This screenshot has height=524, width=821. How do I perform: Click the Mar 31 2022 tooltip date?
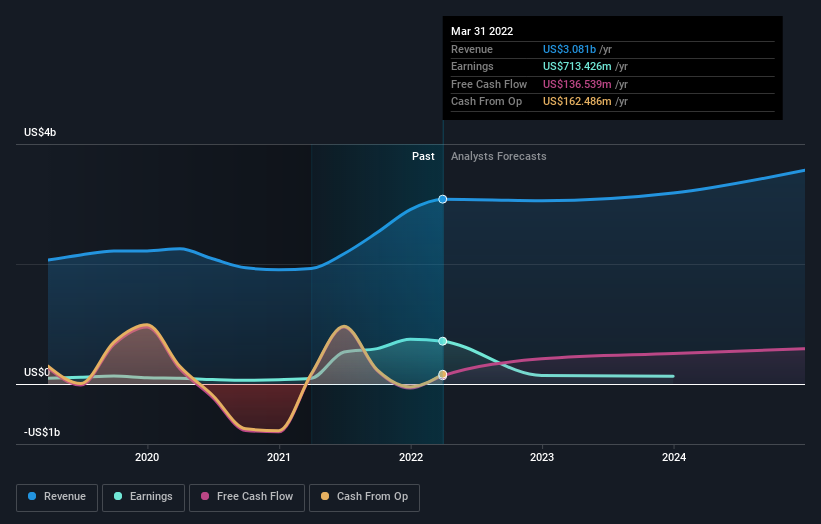coord(482,31)
